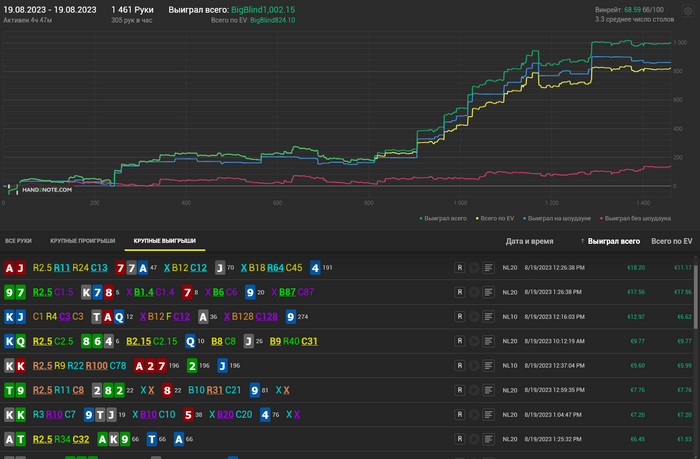Image resolution: width=700 pixels, height=459 pixels.
Task: Click the 'BigBlind824.10' EV total value
Action: (x=273, y=20)
